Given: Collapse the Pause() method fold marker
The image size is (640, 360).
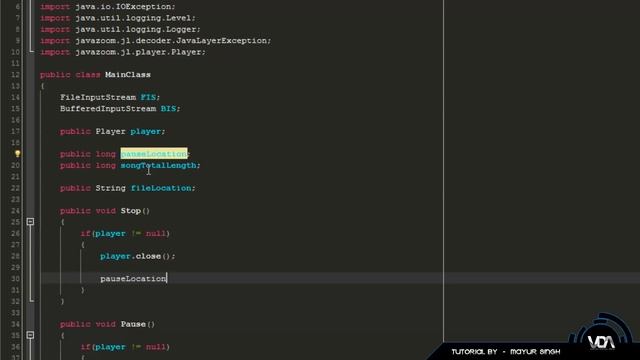Looking at the screenshot, I should 30,335.
